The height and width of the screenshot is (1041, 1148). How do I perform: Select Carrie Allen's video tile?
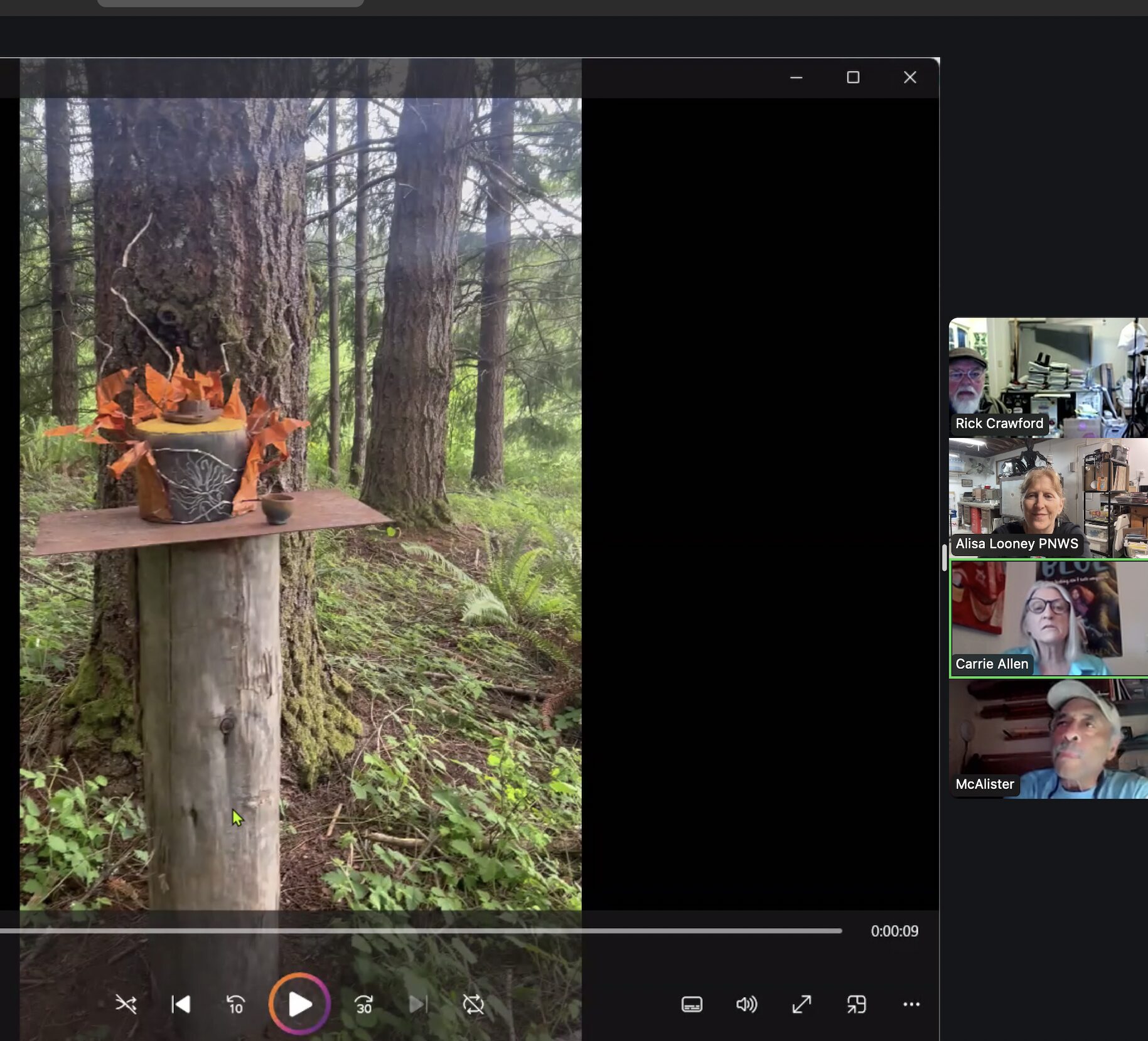[x=1048, y=618]
